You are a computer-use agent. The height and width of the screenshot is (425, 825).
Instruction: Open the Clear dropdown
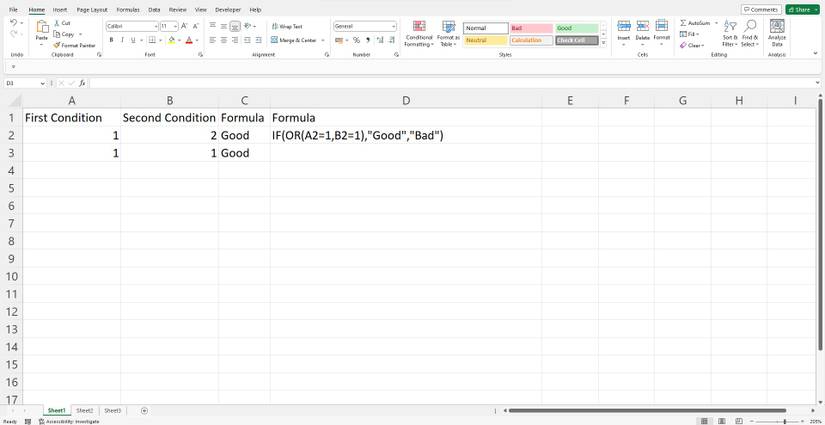[691, 45]
